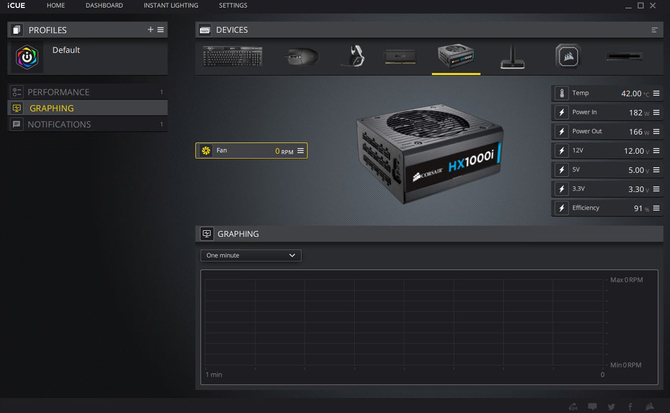Click the chat bubble icon in the footer
This screenshot has height=413, width=670.
pos(592,406)
